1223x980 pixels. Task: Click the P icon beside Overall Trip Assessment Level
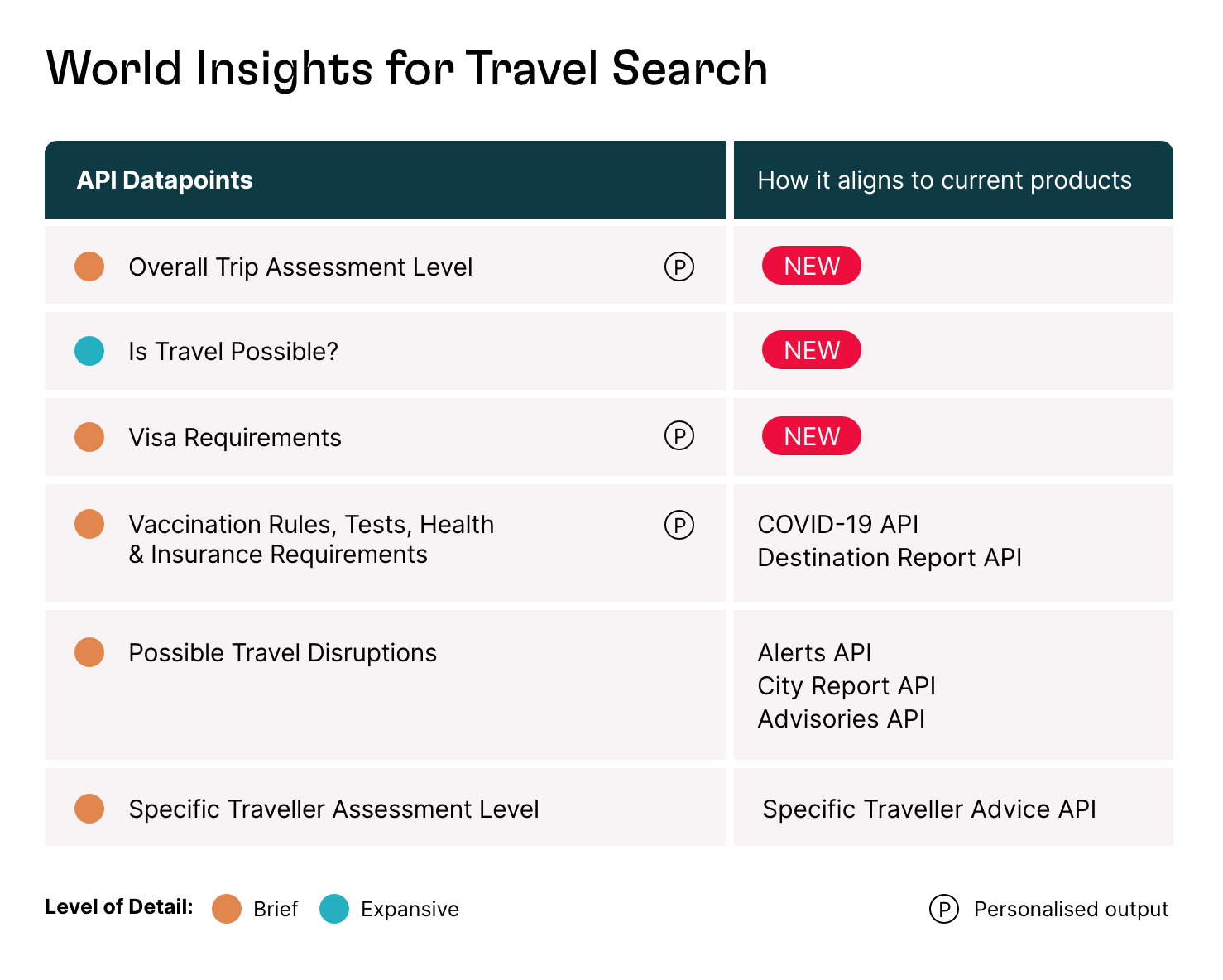679,267
